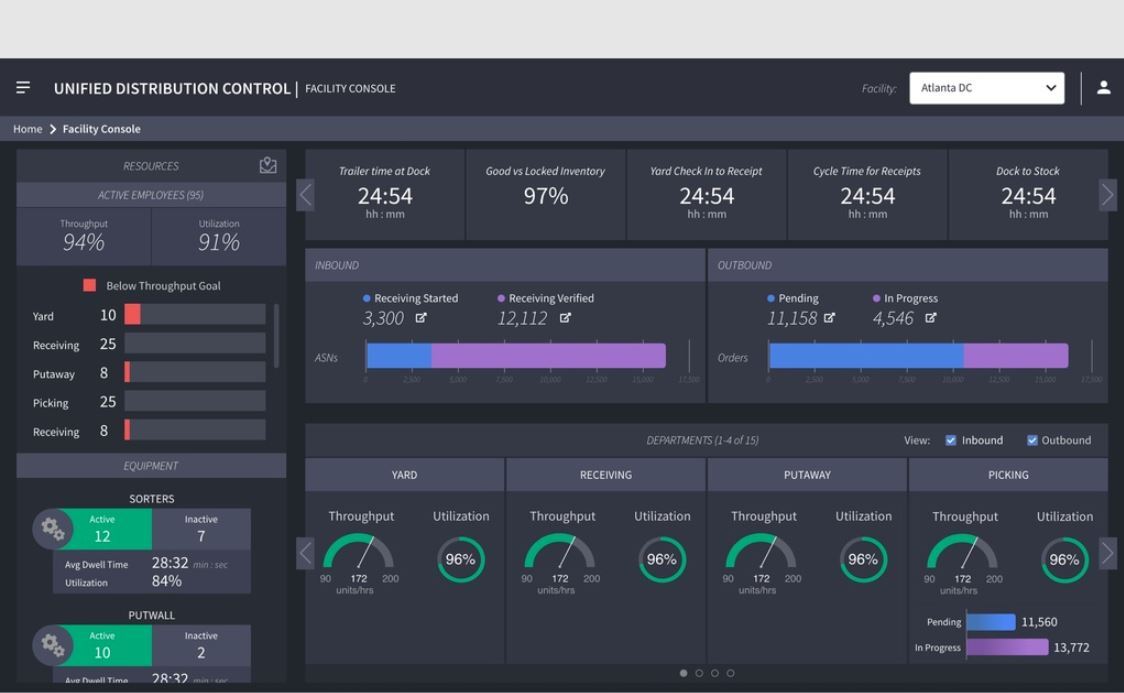Open the hamburger navigation menu
Screen dimensions: 1124x693
click(23, 88)
